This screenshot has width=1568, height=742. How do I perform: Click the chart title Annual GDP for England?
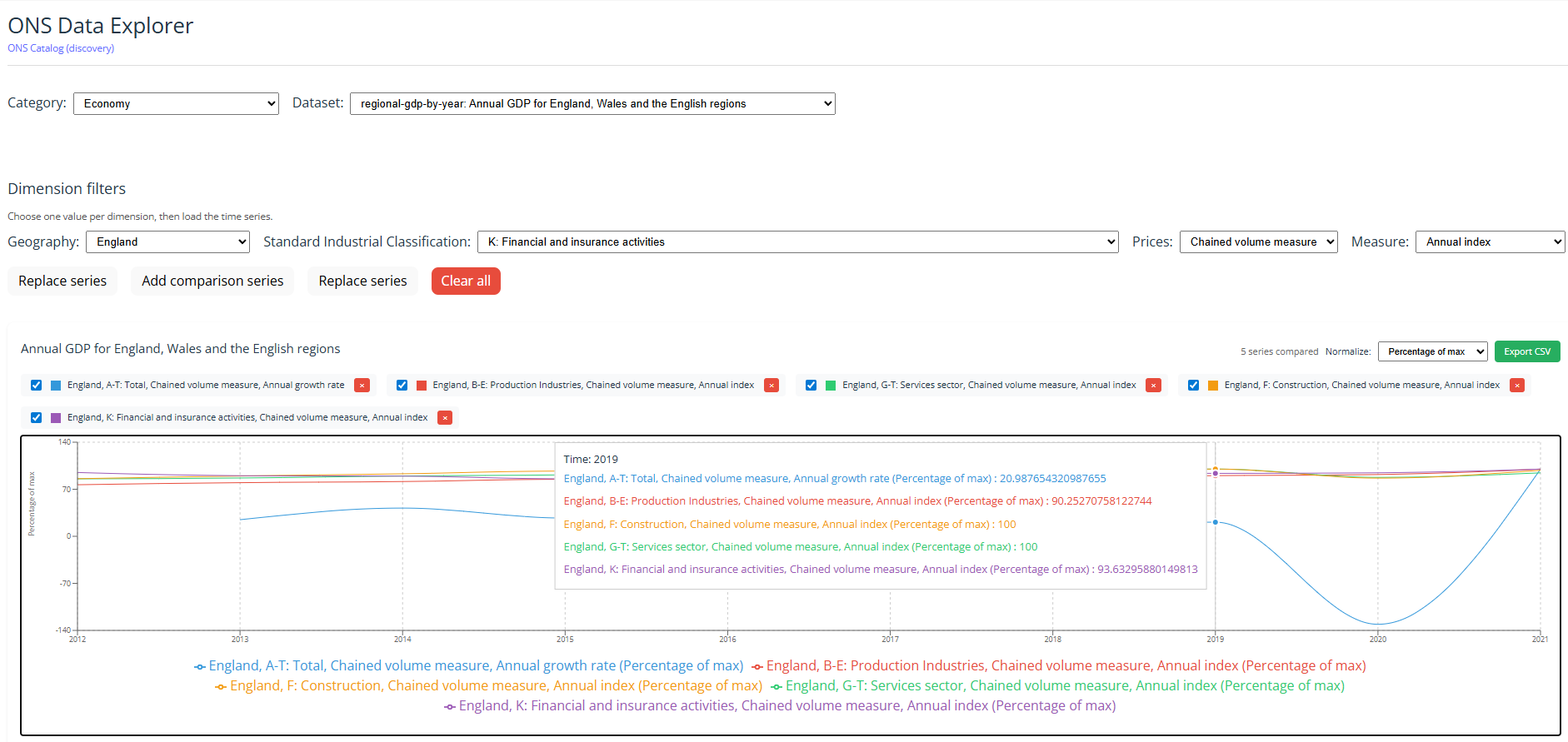point(180,349)
